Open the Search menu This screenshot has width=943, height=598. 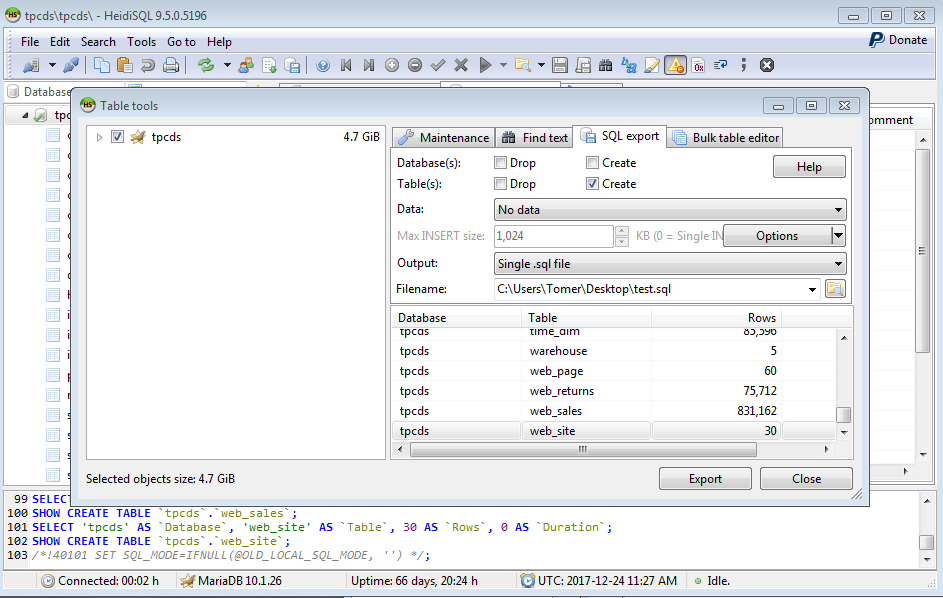98,42
